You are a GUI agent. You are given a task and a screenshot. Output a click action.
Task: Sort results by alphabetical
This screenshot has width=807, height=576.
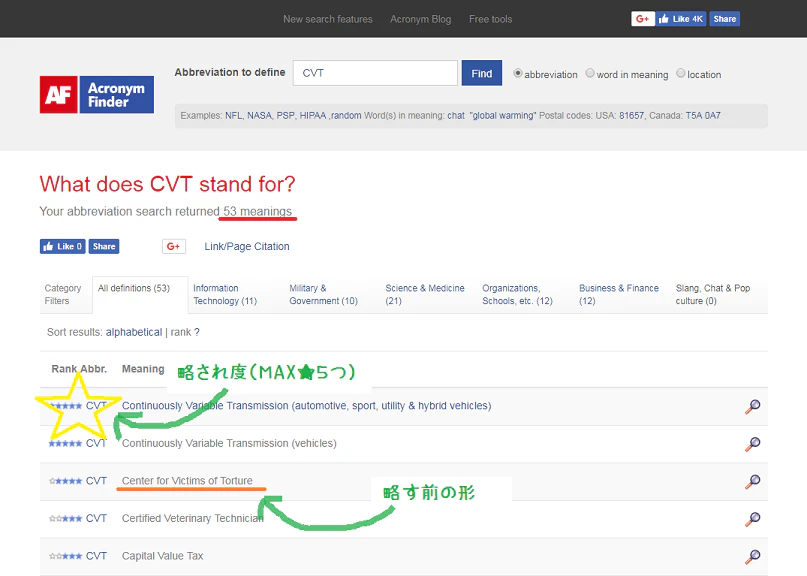pyautogui.click(x=134, y=333)
